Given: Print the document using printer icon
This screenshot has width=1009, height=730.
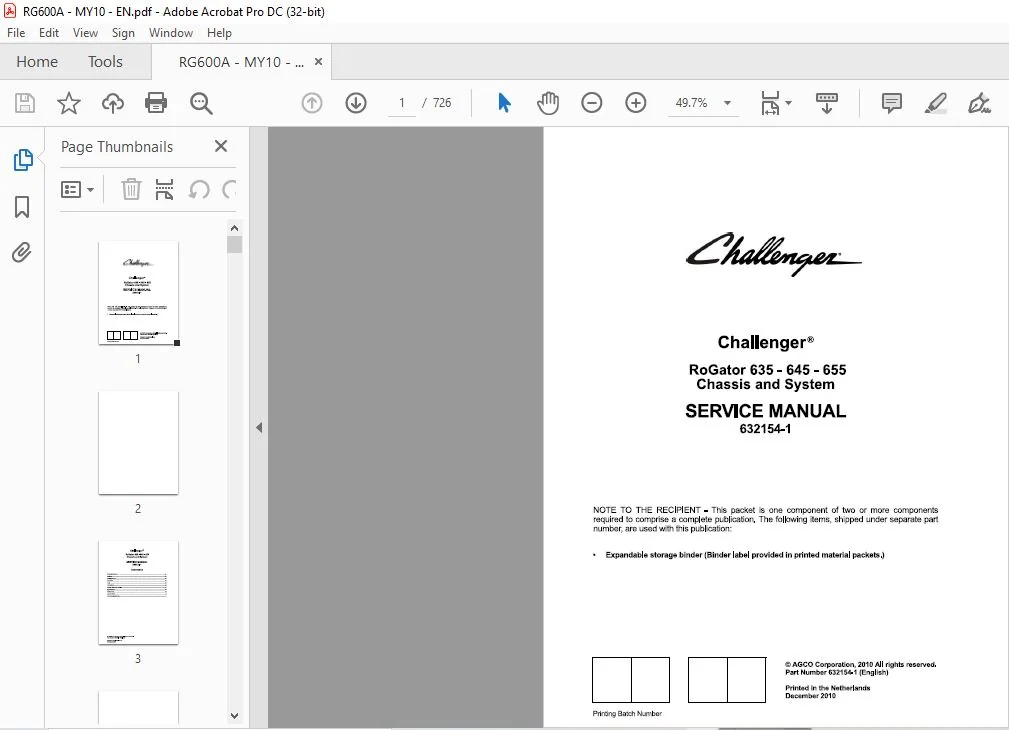Looking at the screenshot, I should click(x=156, y=103).
